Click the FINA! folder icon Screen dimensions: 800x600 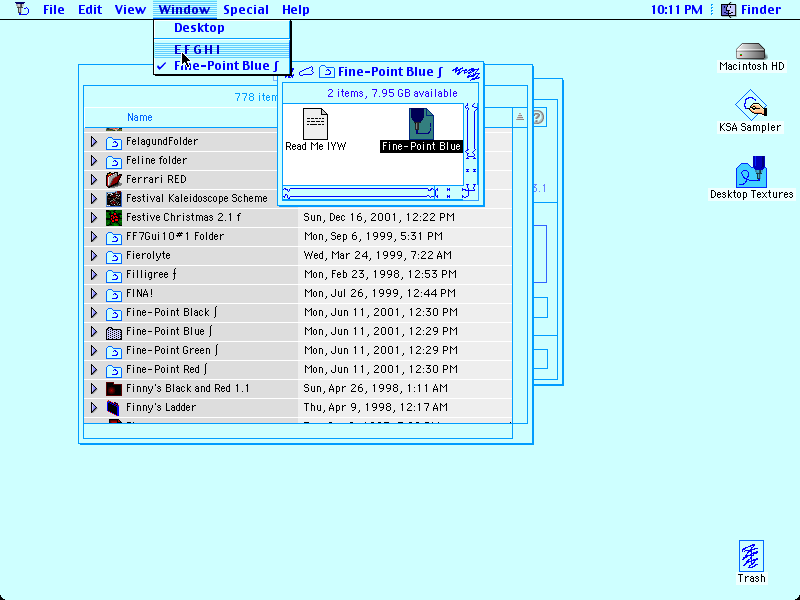coord(114,294)
